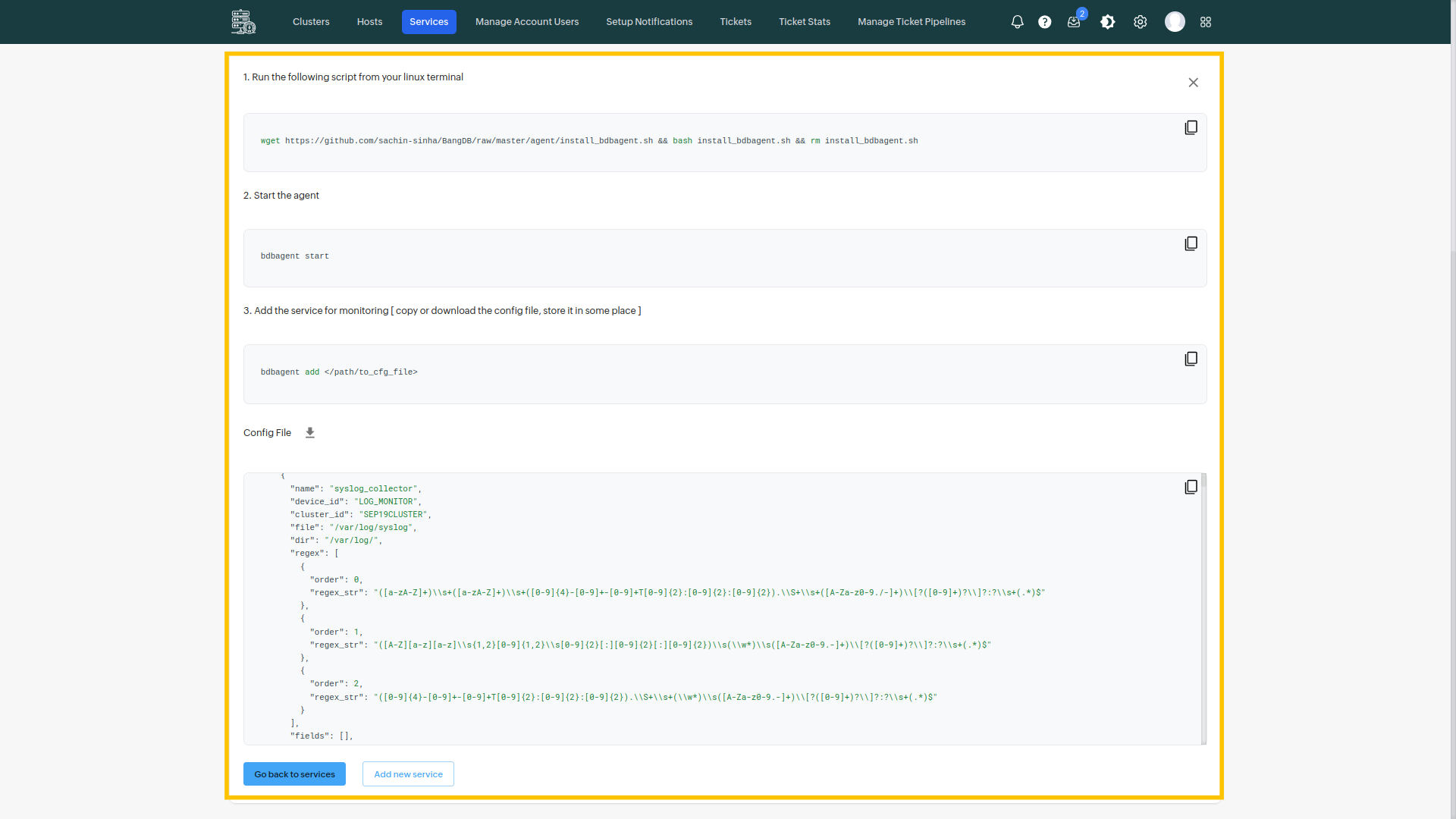Open the user avatar profile

click(1175, 22)
